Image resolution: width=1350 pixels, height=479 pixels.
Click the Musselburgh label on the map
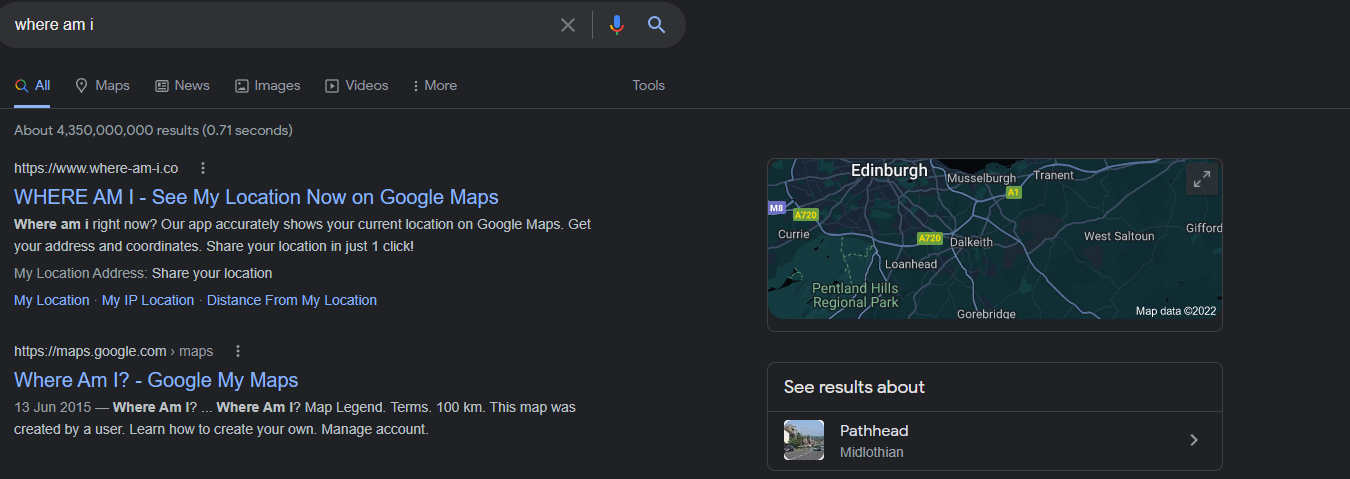coord(981,178)
